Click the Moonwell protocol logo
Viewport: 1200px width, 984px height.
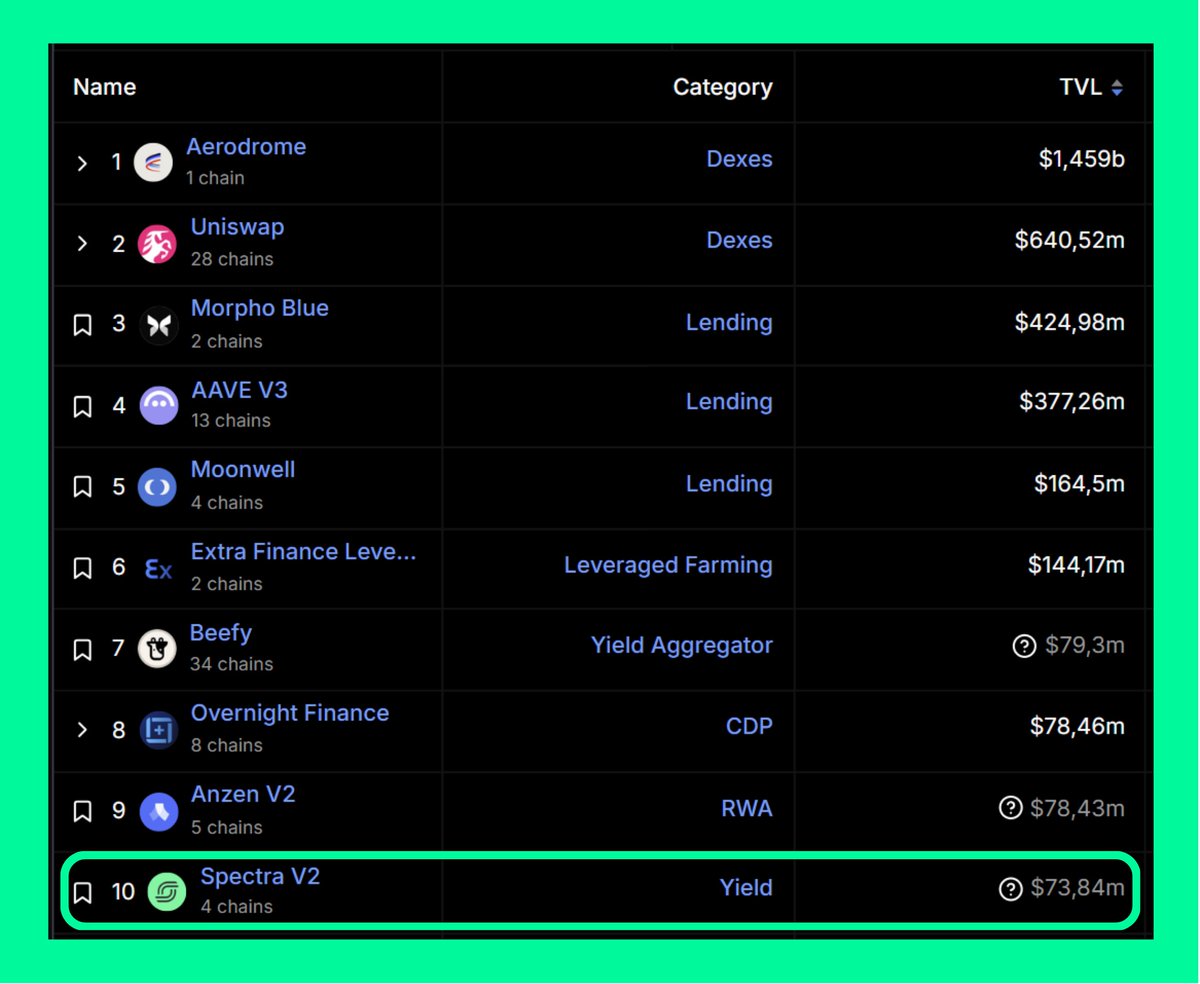(157, 487)
